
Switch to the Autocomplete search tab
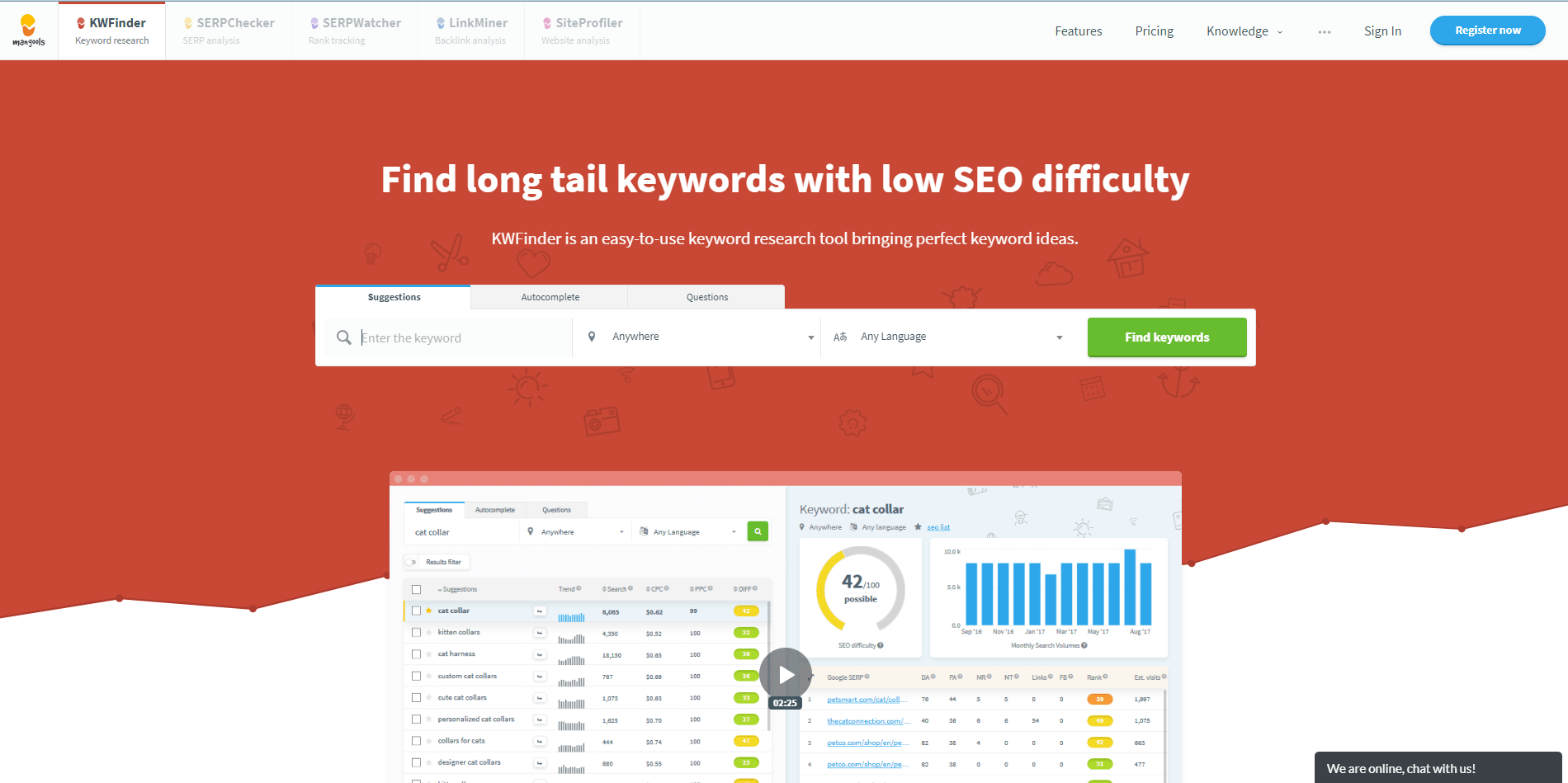(550, 297)
